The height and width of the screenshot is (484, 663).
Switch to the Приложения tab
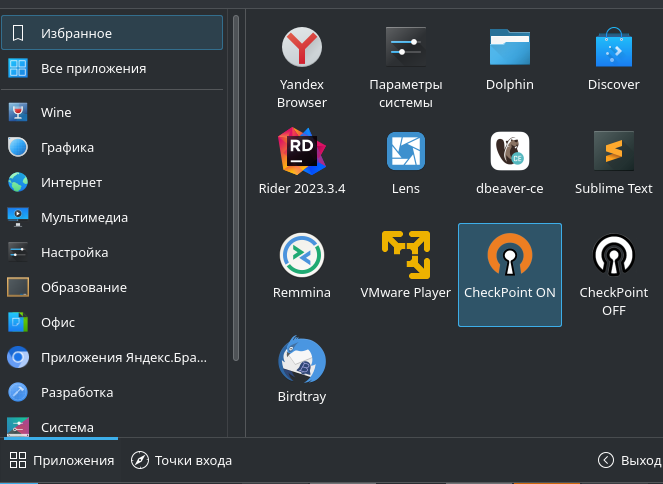tap(61, 460)
